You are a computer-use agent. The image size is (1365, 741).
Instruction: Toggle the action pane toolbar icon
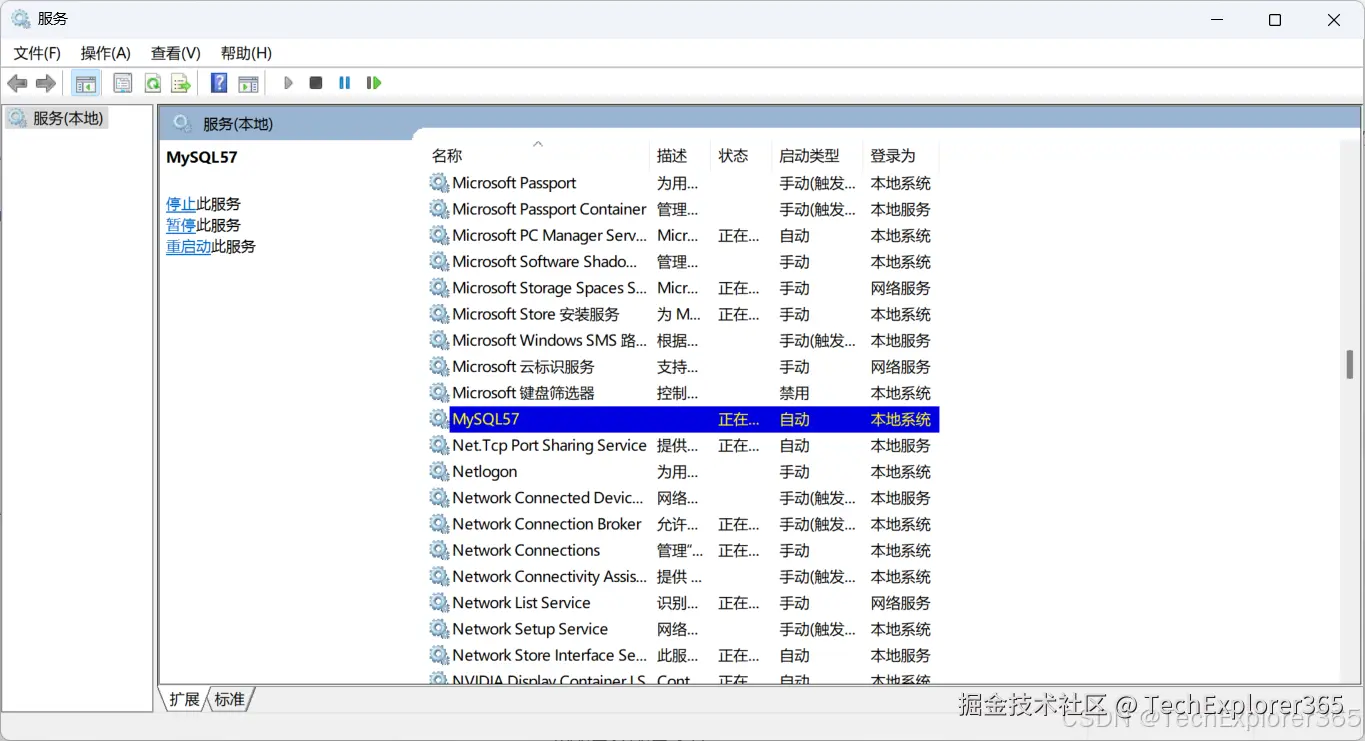248,83
